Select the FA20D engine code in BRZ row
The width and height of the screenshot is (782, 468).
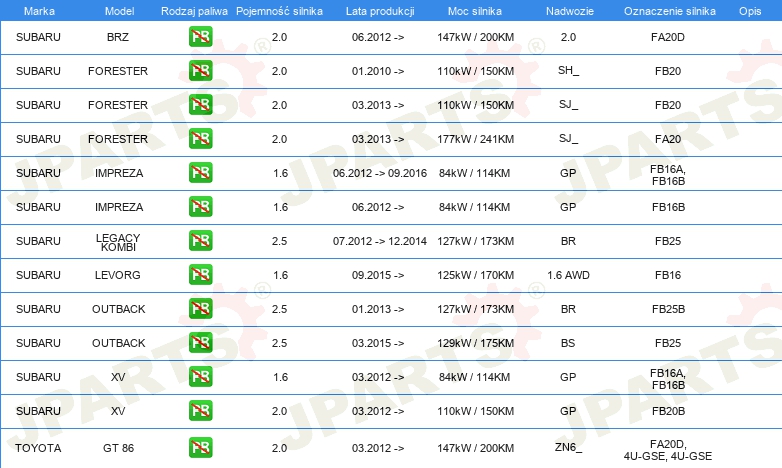[668, 37]
